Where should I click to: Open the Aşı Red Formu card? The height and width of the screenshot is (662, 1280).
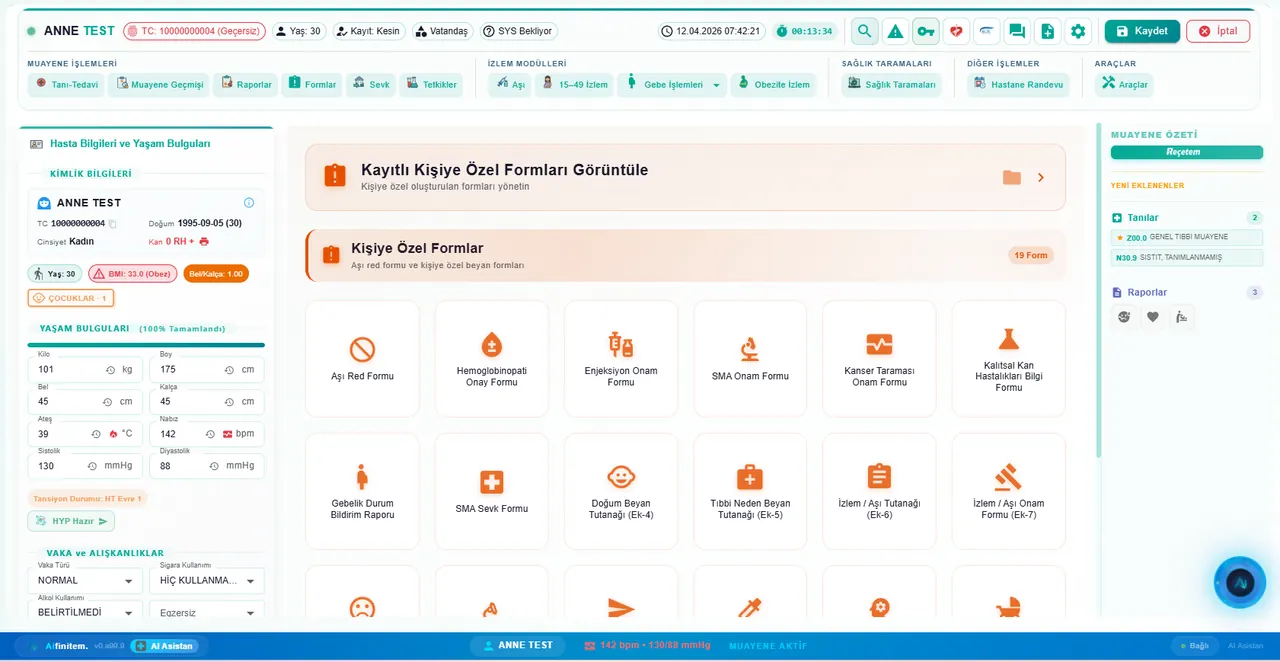pyautogui.click(x=362, y=359)
